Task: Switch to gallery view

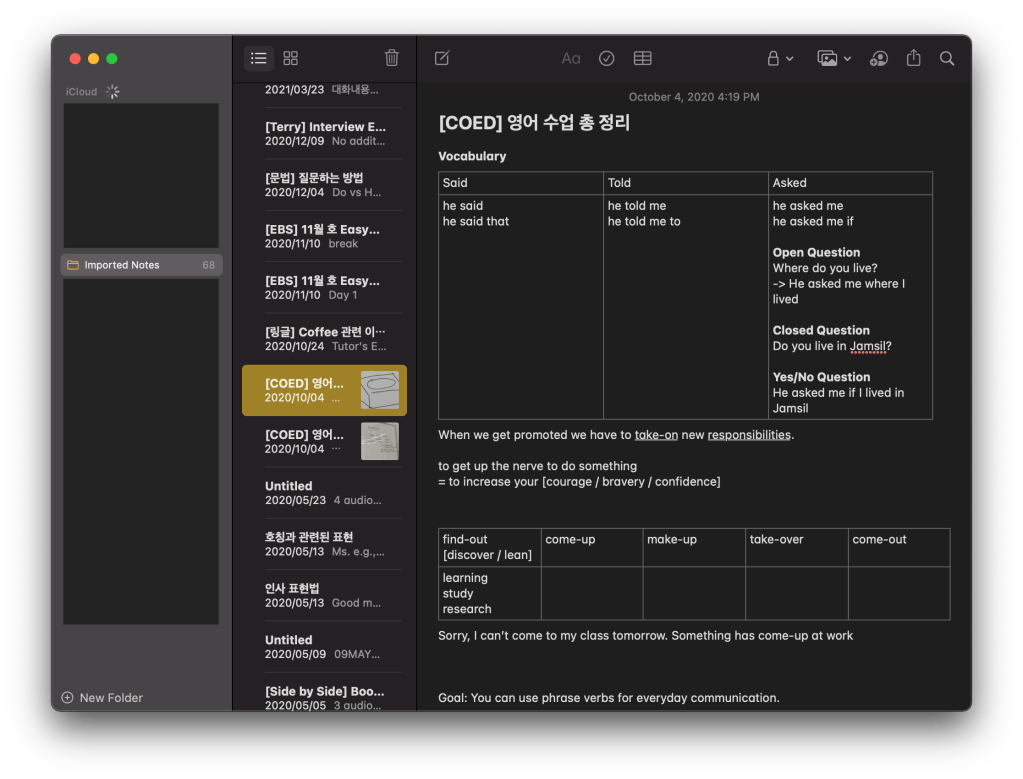Action: (290, 58)
